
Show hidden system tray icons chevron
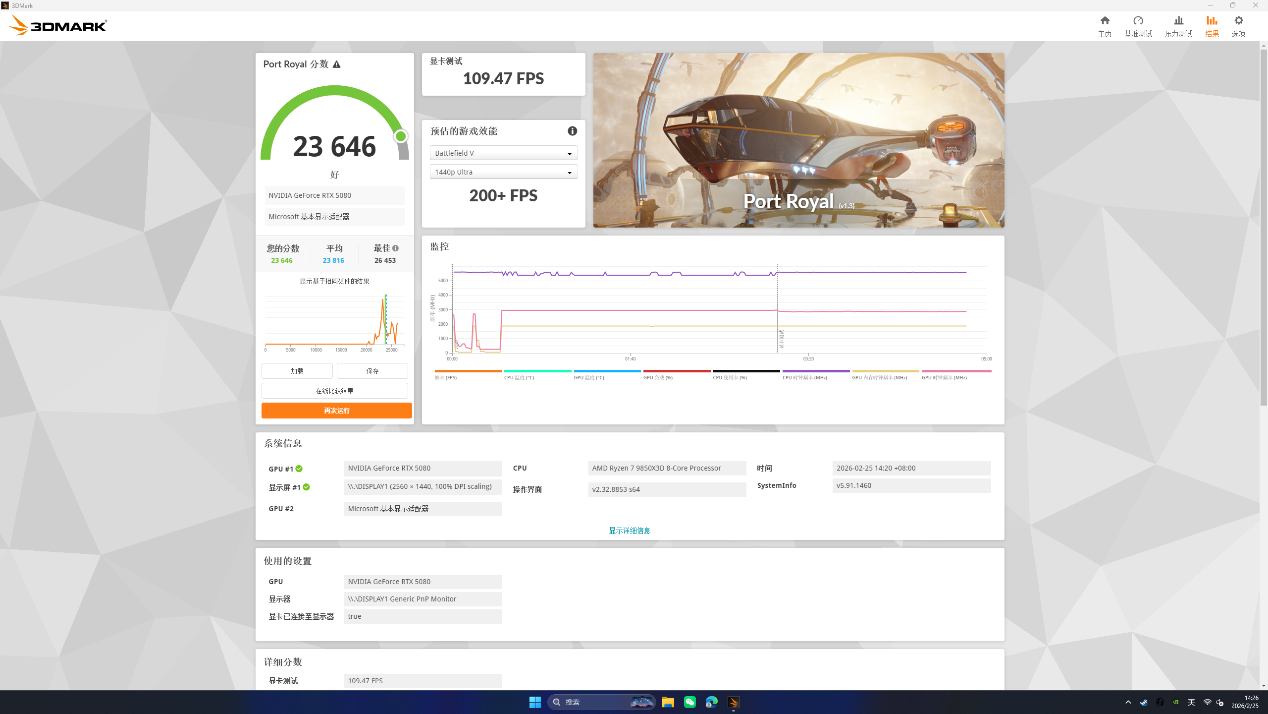point(1128,702)
